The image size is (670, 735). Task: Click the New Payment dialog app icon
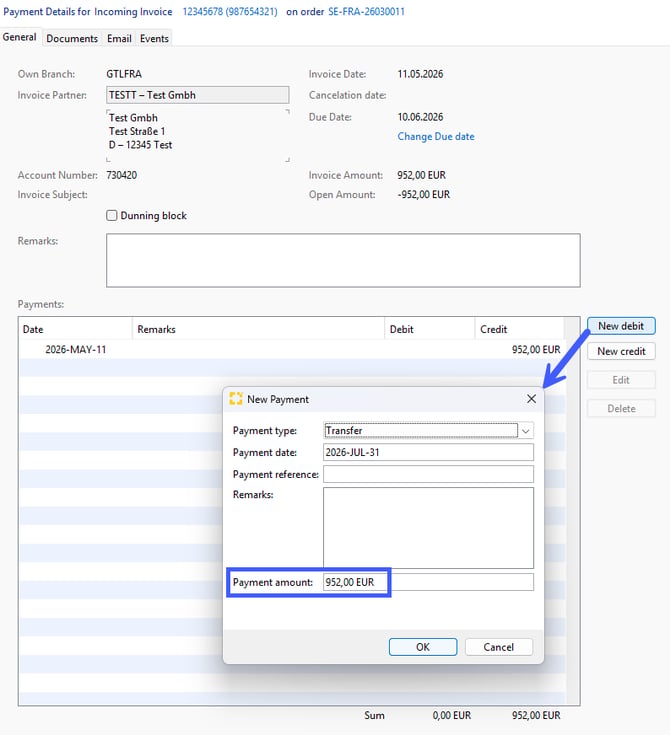coord(236,399)
